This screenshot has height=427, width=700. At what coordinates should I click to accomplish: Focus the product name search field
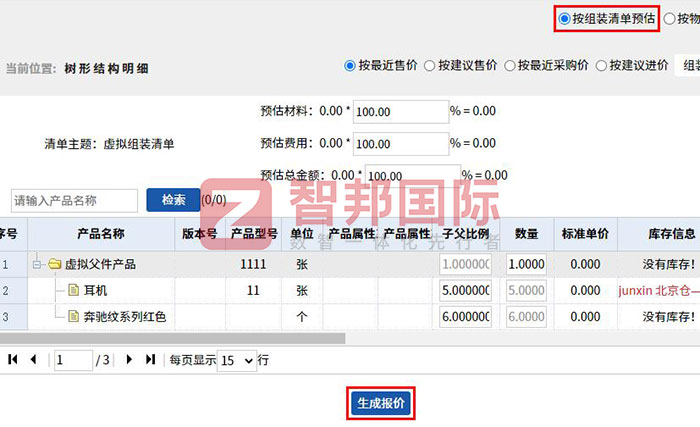click(74, 200)
